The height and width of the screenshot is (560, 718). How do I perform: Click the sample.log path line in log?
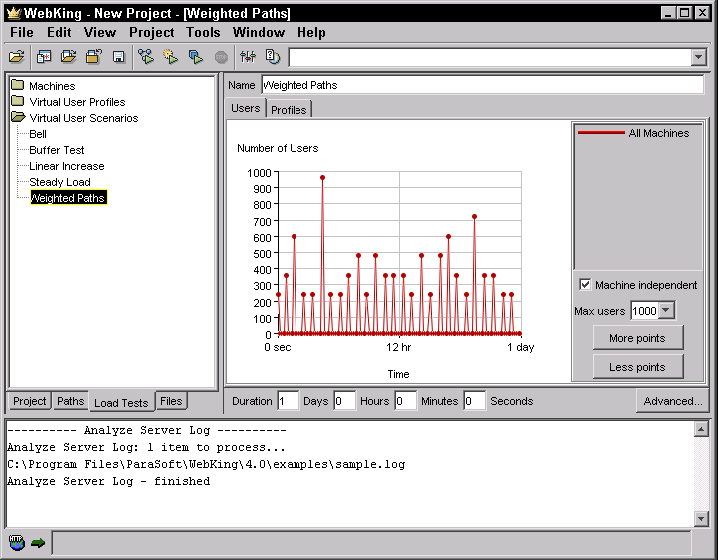(x=206, y=464)
